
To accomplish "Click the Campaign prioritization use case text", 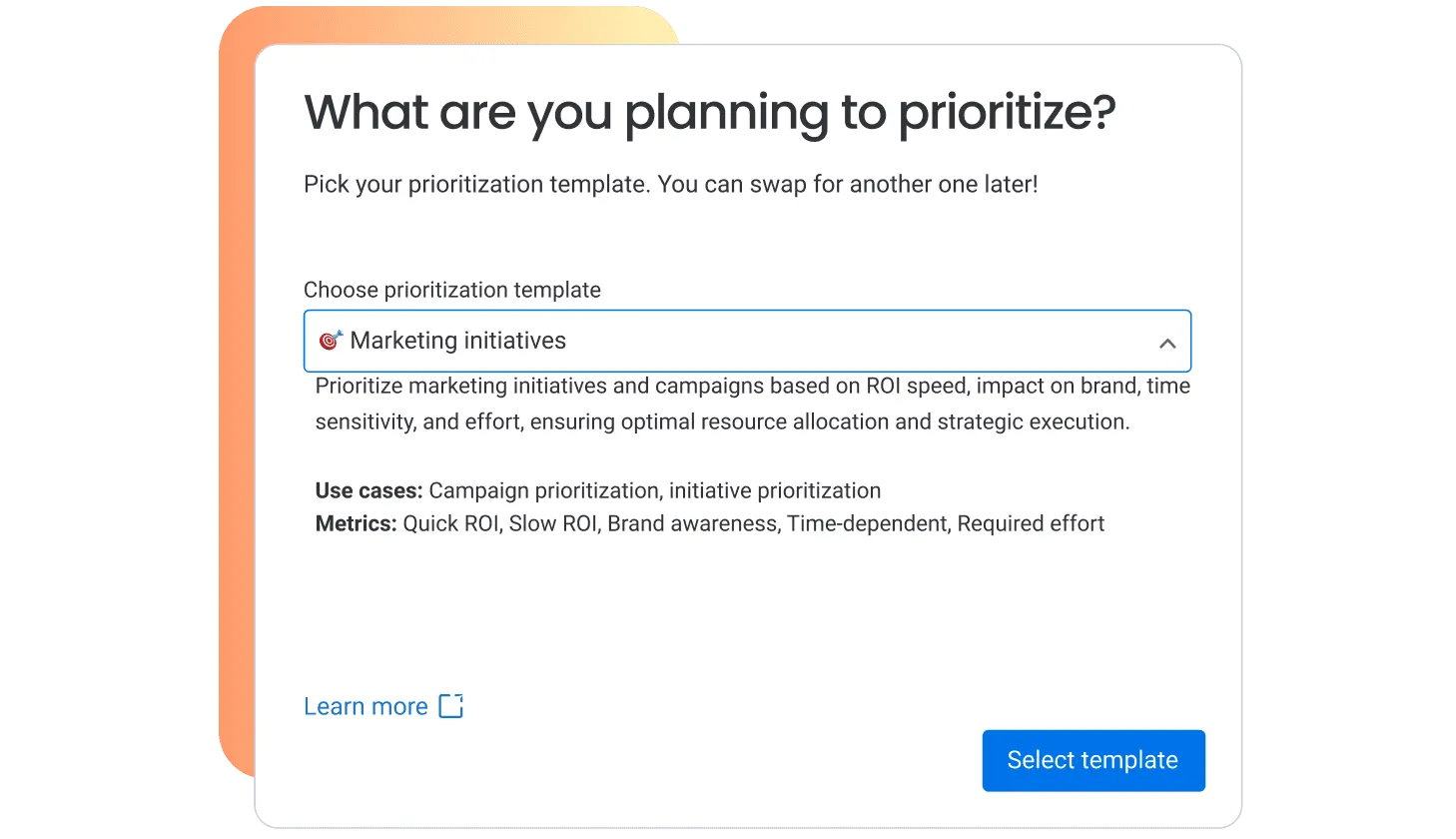I will pos(544,490).
